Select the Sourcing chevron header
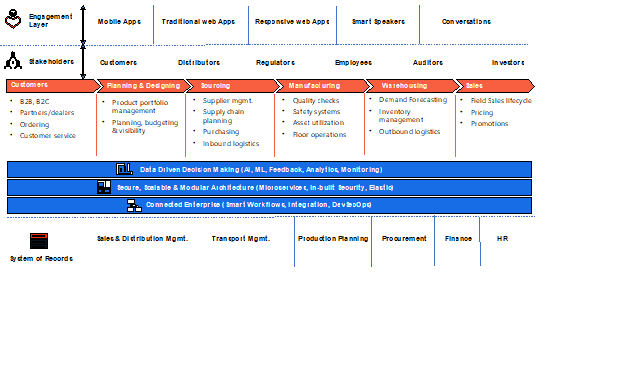Image resolution: width=628 pixels, height=390 pixels. [x=234, y=86]
